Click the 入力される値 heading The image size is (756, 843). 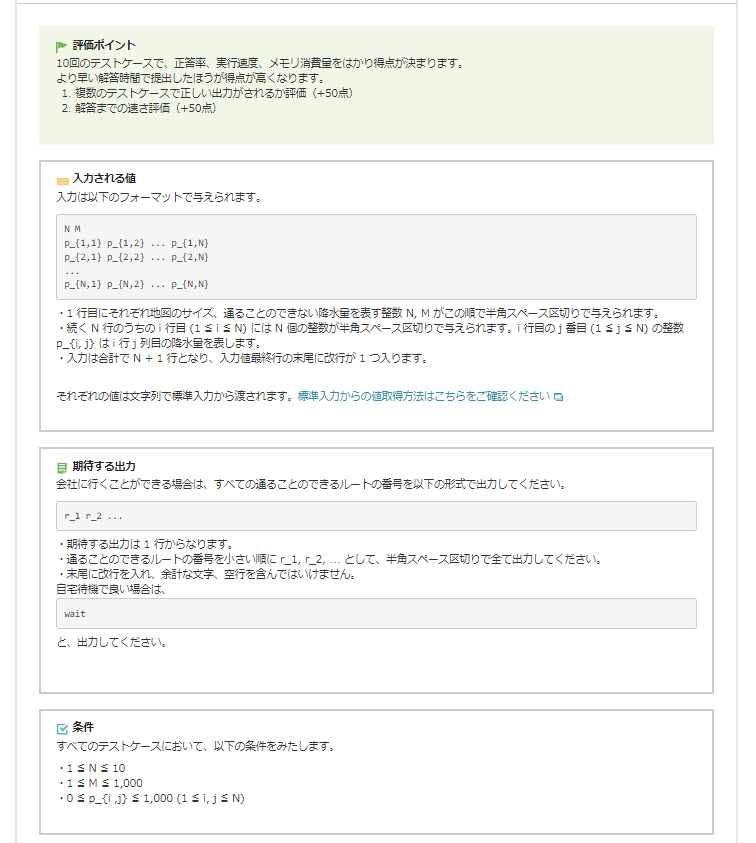104,179
